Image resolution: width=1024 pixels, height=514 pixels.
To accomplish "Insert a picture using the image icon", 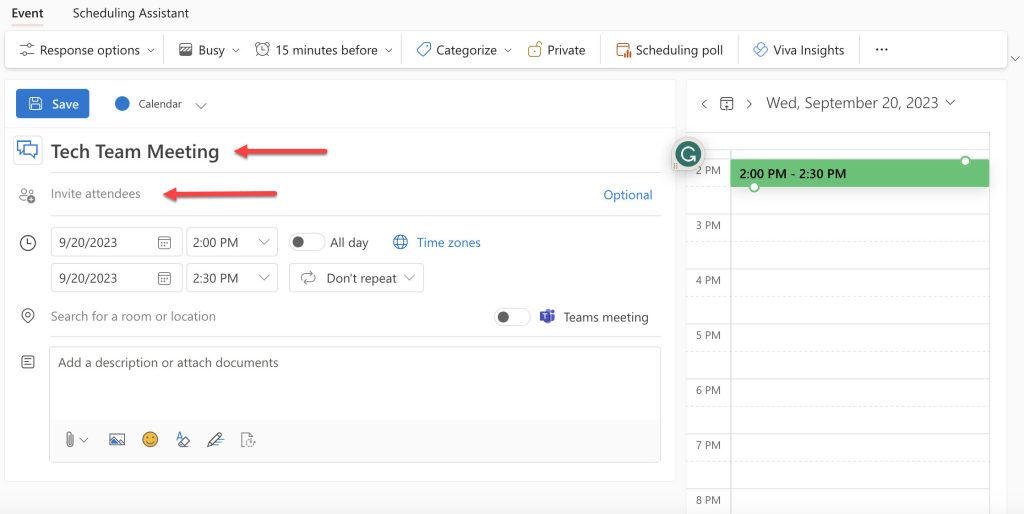I will (117, 439).
